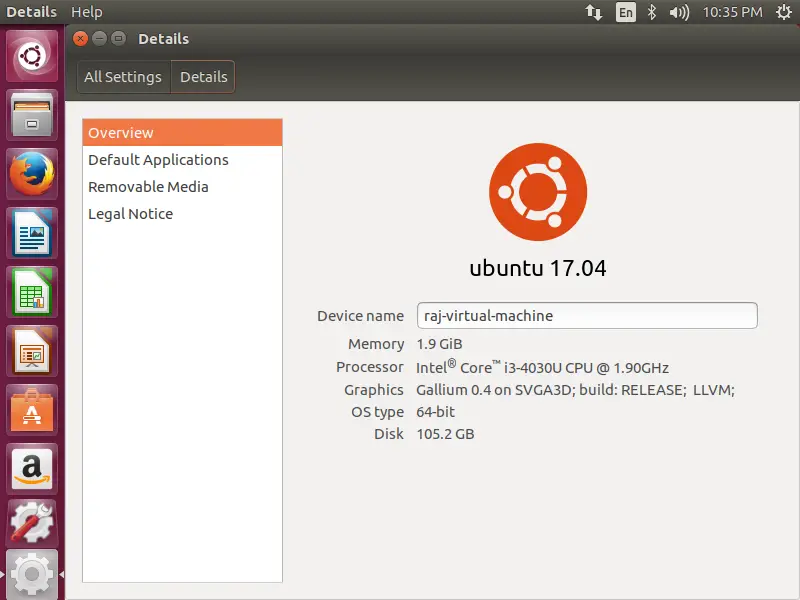Image resolution: width=800 pixels, height=600 pixels.
Task: Launch Ubuntu Software center
Action: (x=32, y=411)
